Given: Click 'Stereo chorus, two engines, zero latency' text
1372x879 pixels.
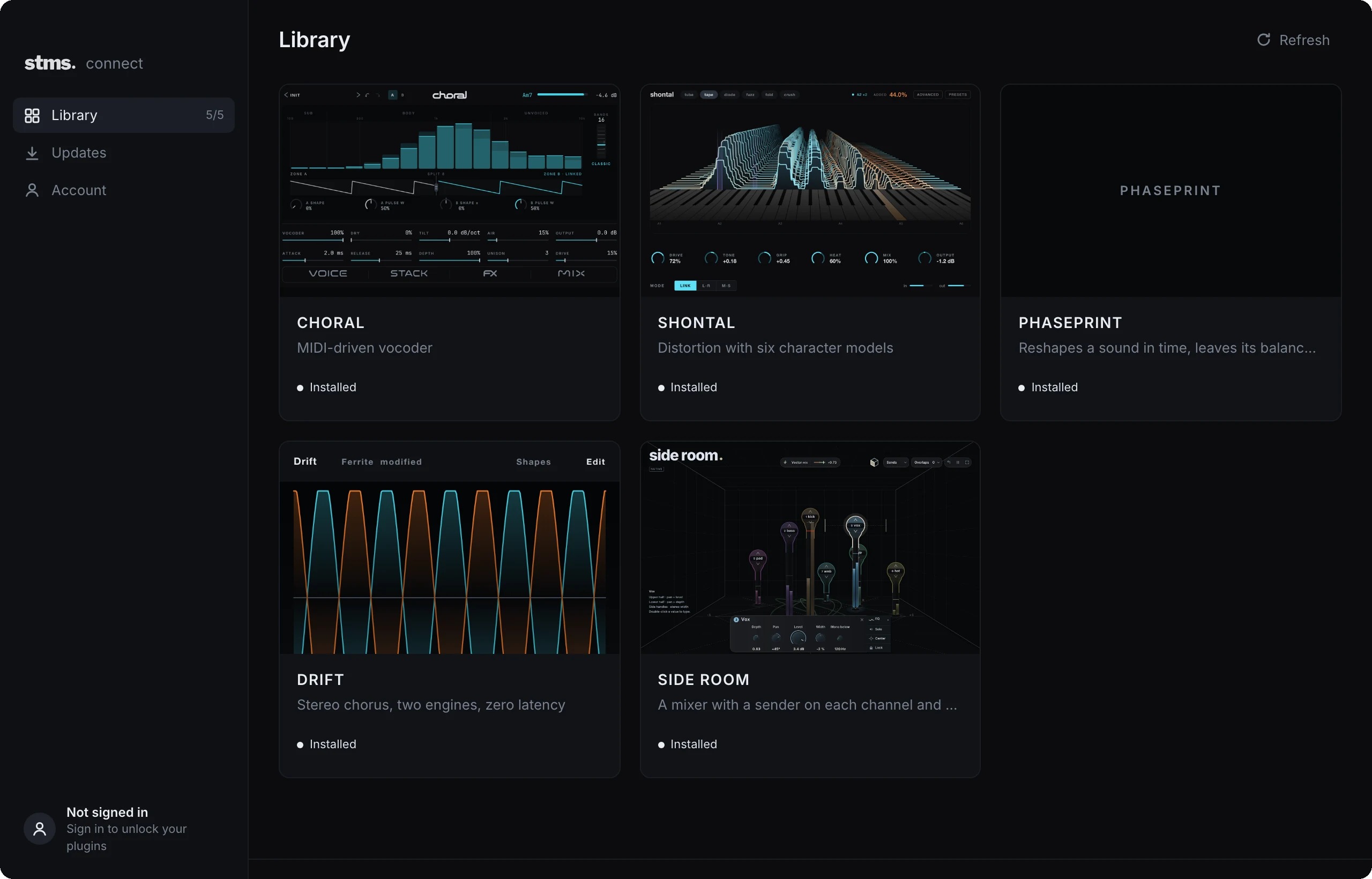Looking at the screenshot, I should click(x=431, y=705).
